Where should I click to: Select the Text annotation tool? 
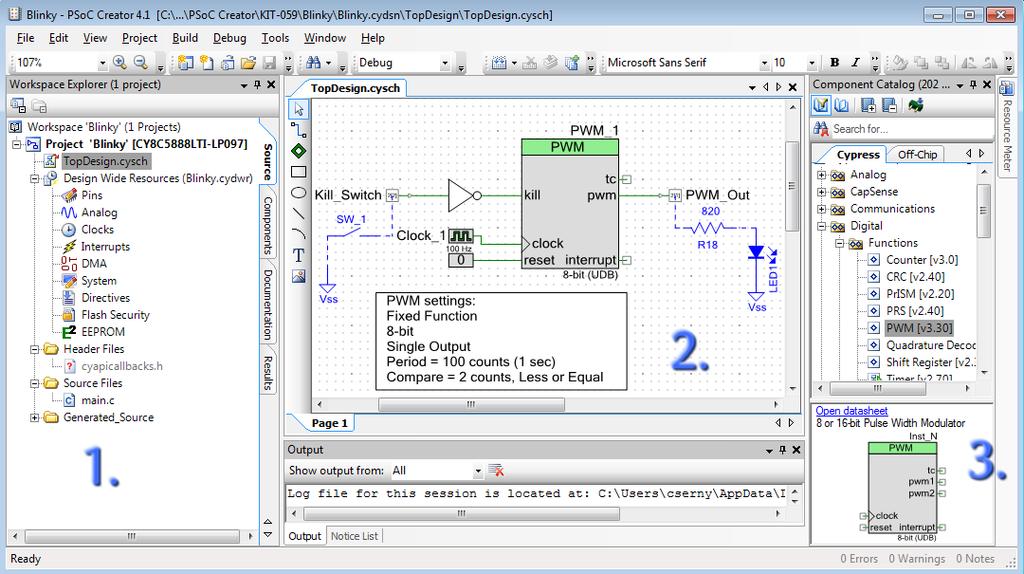(x=298, y=255)
